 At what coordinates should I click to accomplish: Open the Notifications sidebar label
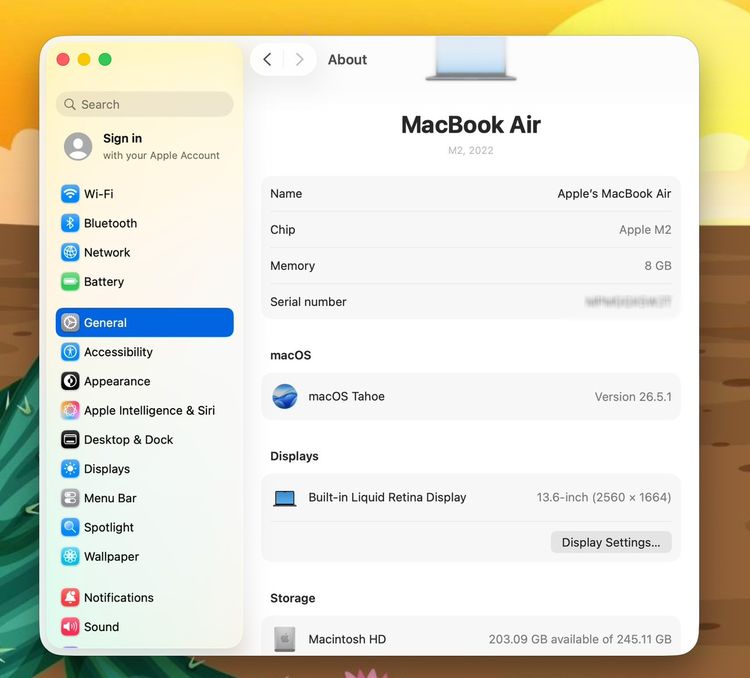tap(119, 597)
